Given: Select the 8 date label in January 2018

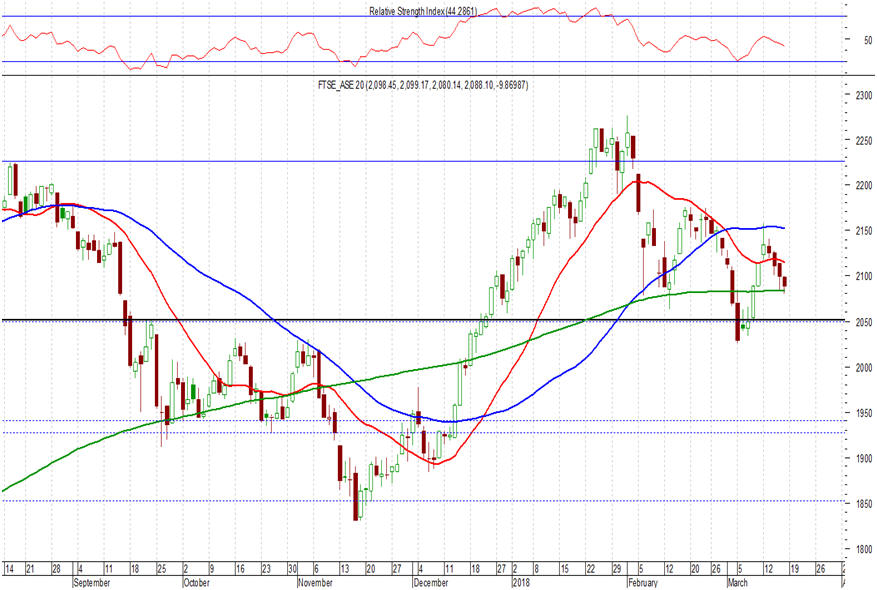Looking at the screenshot, I should pos(536,569).
